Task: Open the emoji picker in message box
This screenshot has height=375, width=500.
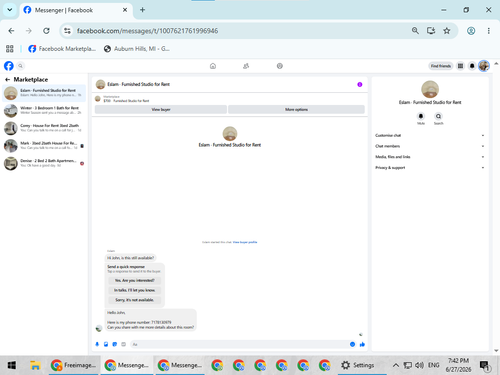Action: pos(352,344)
